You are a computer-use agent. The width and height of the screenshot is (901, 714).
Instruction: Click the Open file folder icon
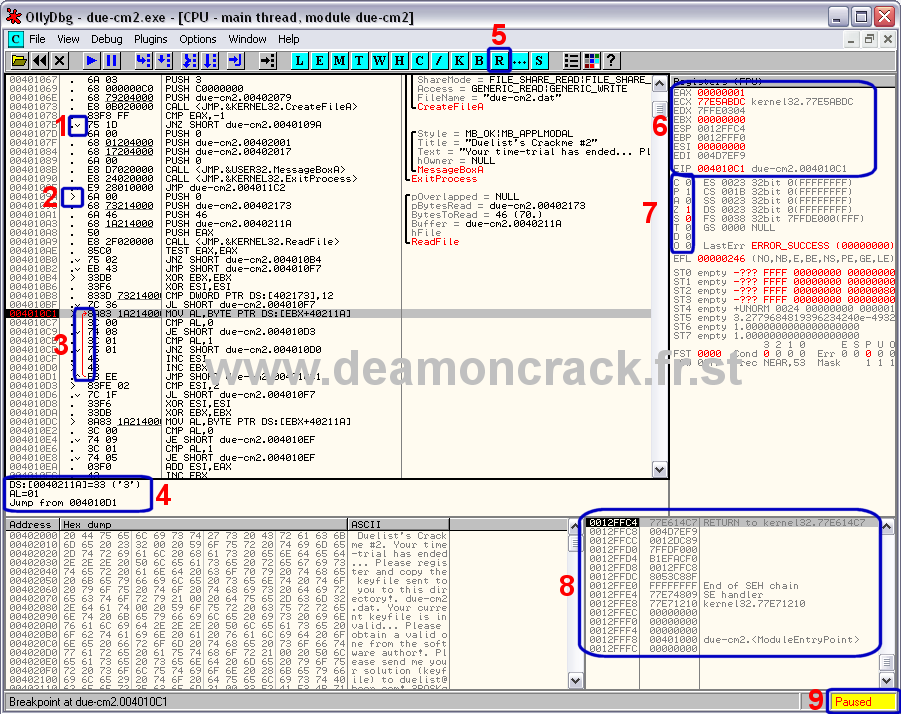click(x=19, y=60)
